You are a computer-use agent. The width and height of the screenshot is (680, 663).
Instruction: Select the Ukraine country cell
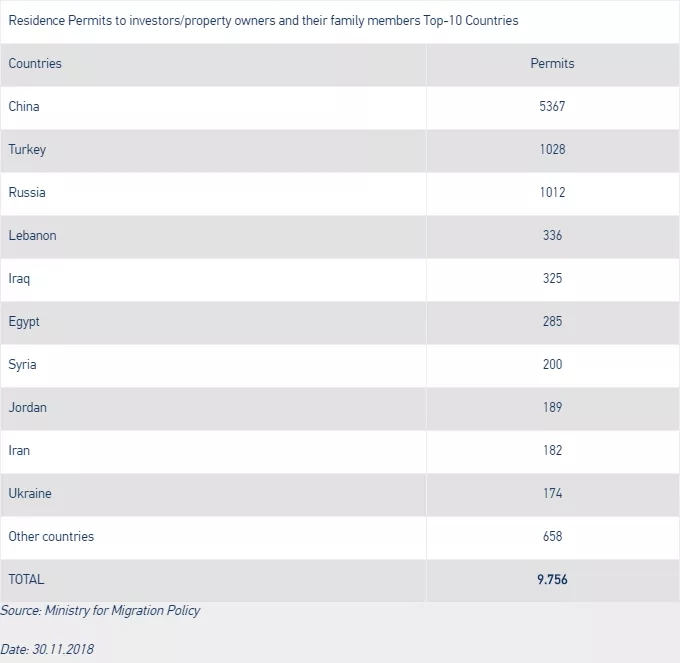tap(30, 493)
